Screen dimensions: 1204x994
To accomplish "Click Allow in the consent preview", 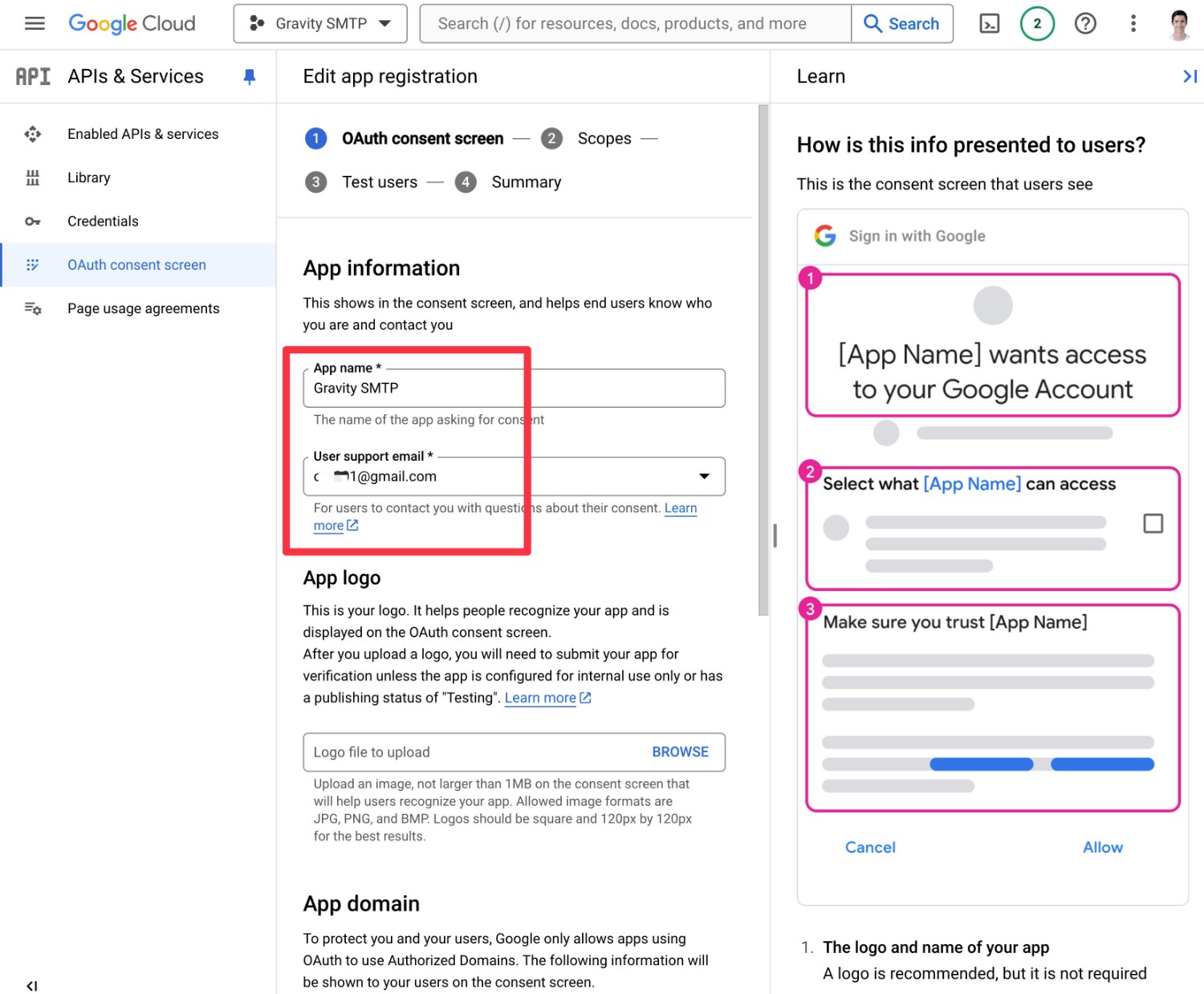I will pos(1103,847).
